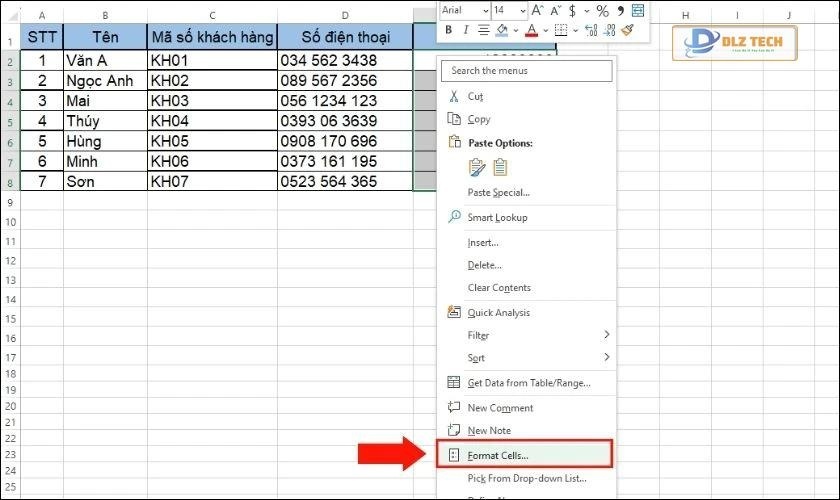The height and width of the screenshot is (500, 840).
Task: Click the Get Data table icon
Action: [x=454, y=382]
